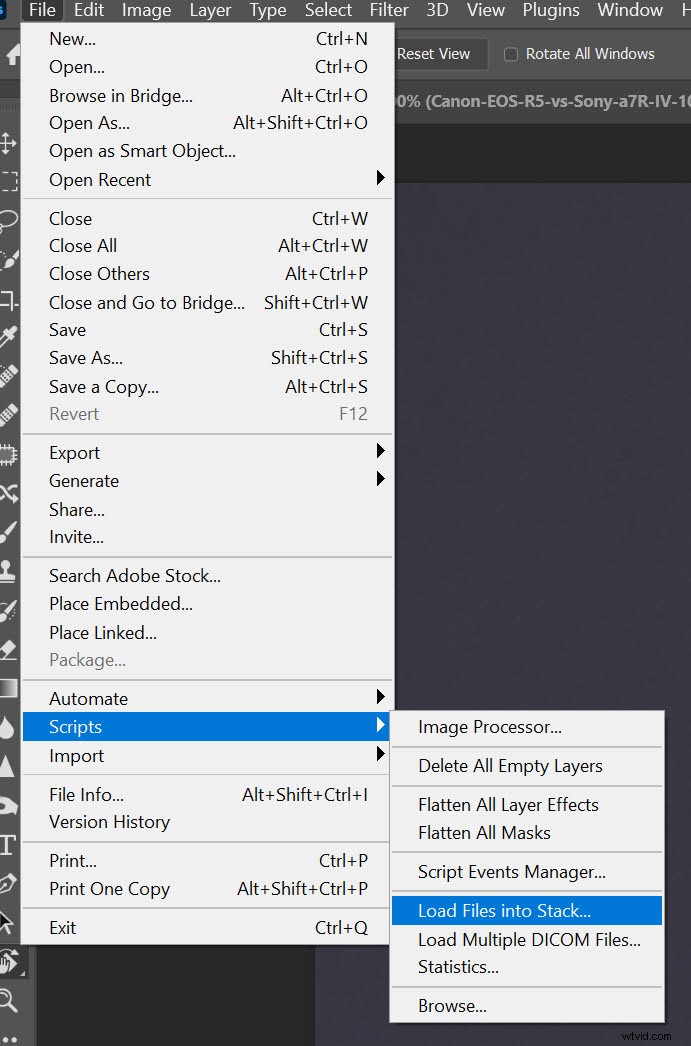Select the Horizontal Type tool
The image size is (691, 1046).
pyautogui.click(x=8, y=845)
